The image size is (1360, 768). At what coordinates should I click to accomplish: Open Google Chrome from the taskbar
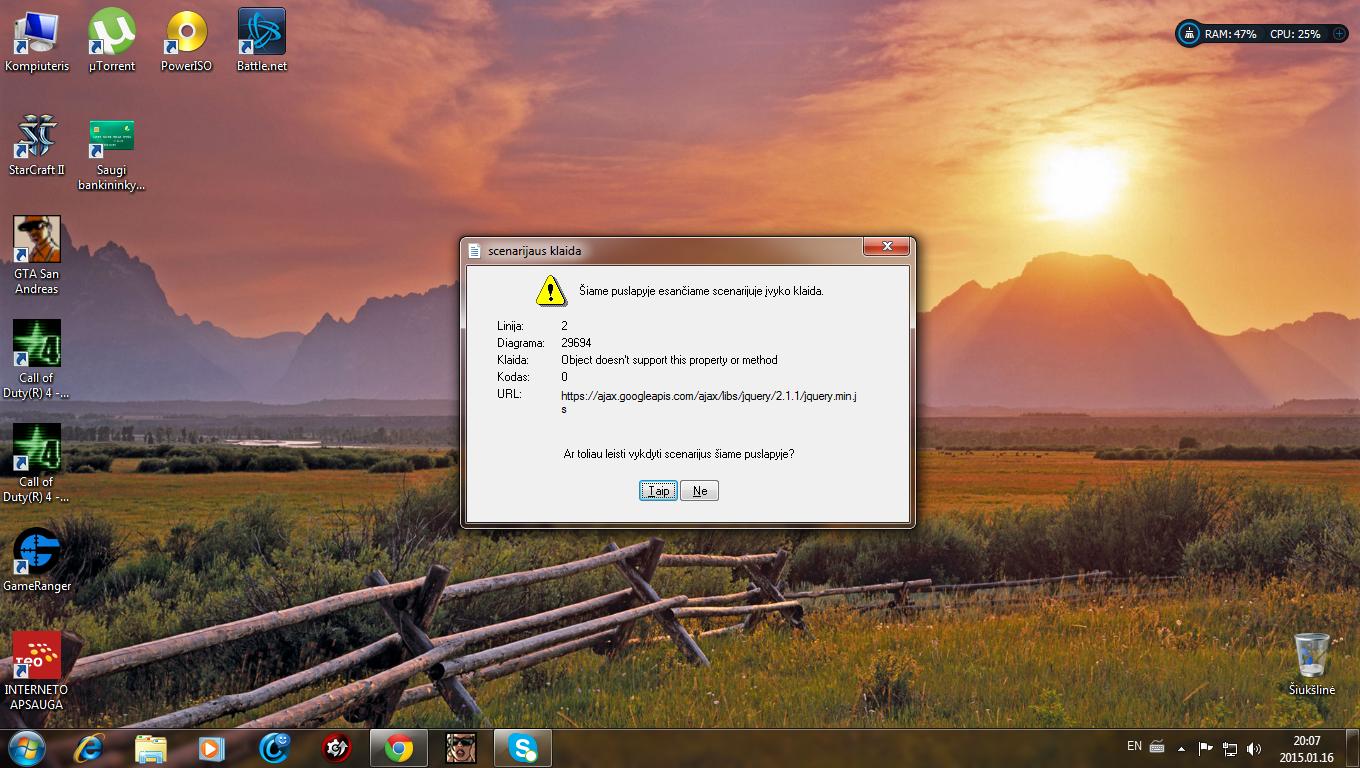point(399,748)
